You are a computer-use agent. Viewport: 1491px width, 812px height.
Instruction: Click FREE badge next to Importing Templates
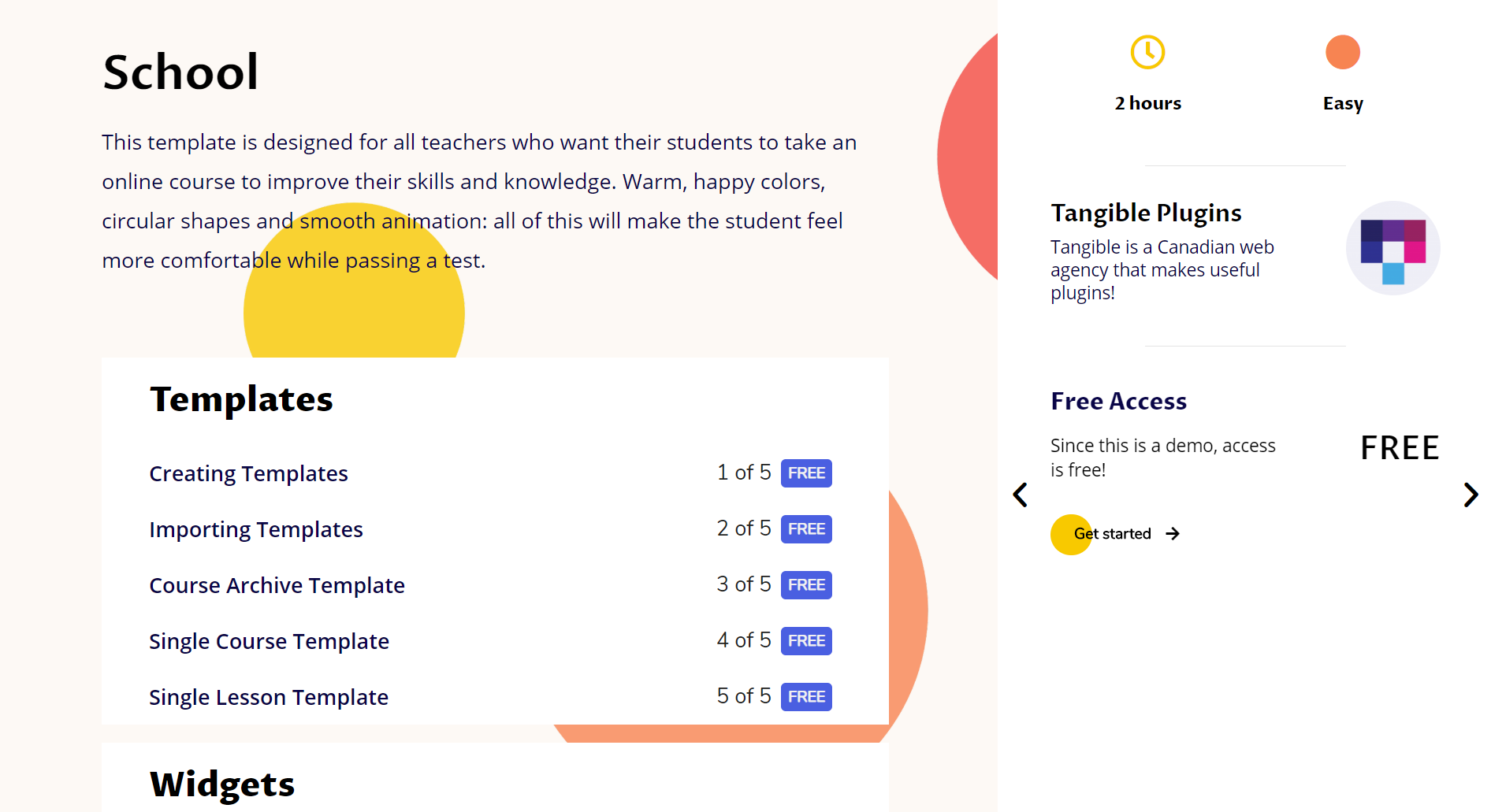click(806, 529)
